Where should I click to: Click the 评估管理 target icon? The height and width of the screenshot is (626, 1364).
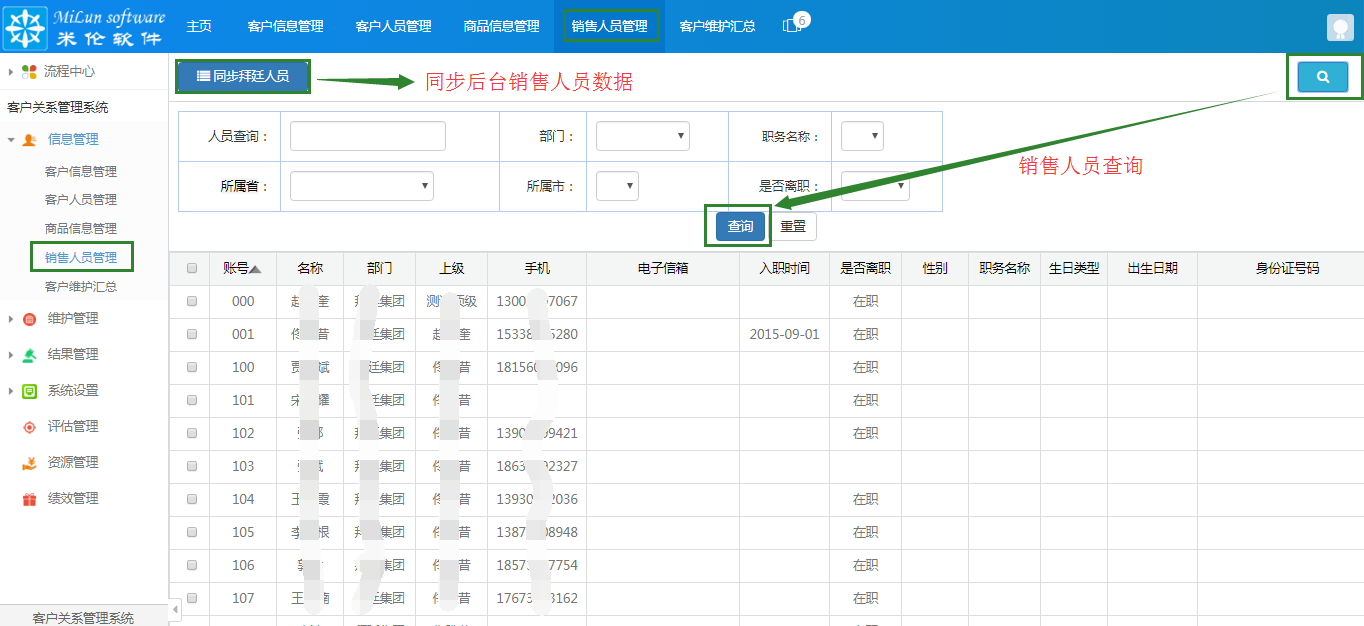[x=29, y=426]
